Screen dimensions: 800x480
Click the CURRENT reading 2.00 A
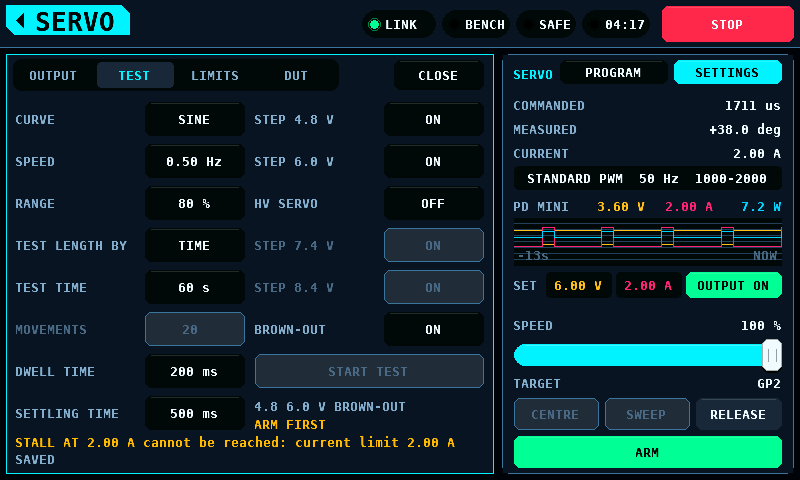pos(757,154)
